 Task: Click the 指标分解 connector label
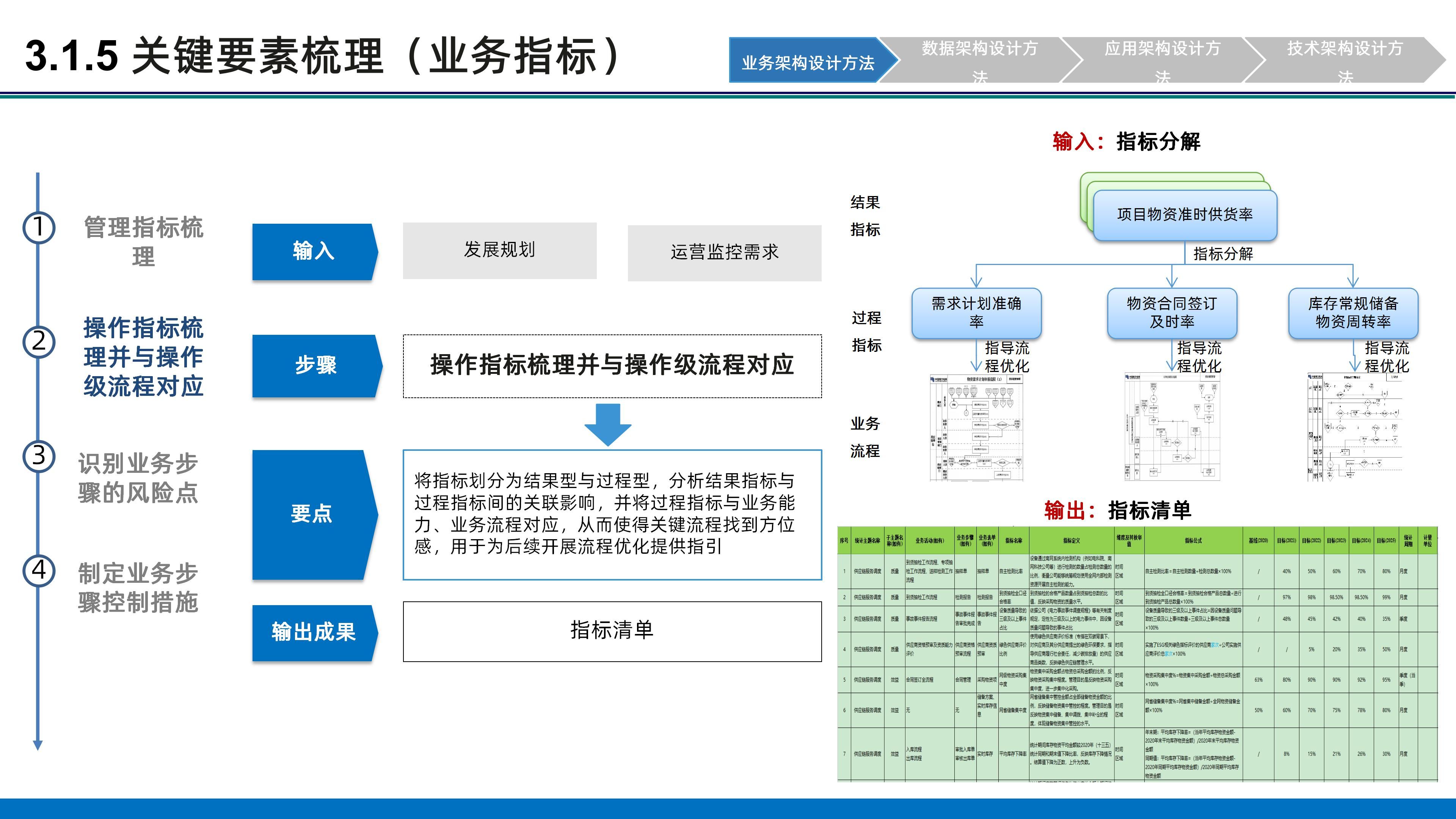tap(1223, 254)
